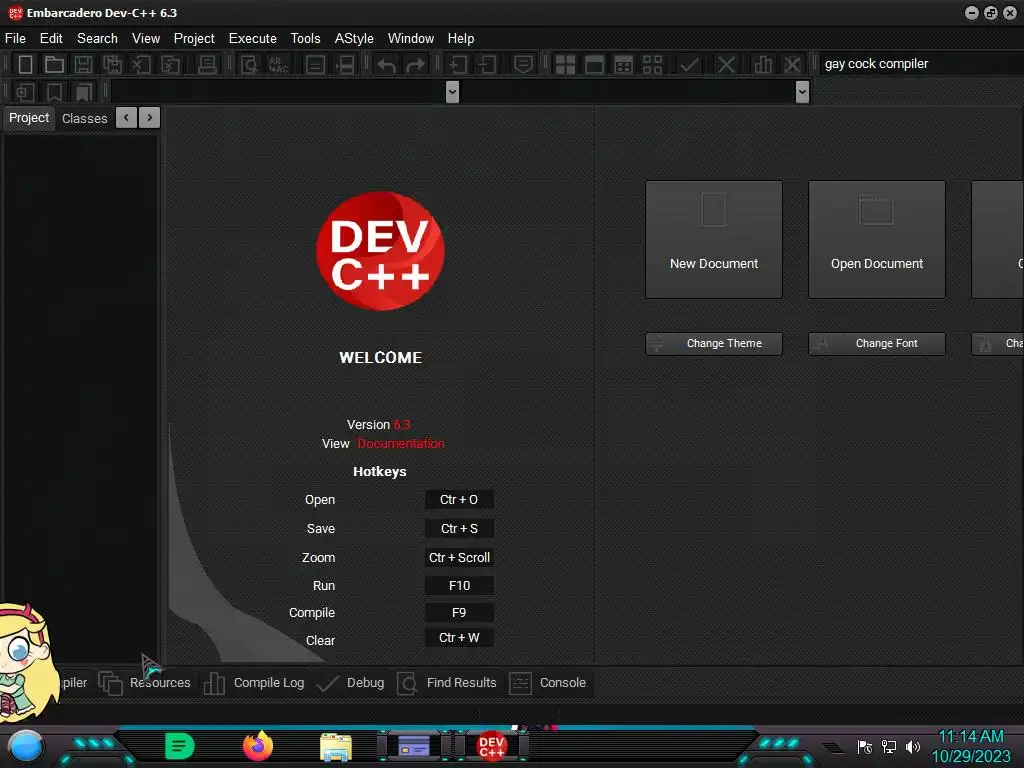Click the Open file folder toolbar icon
1024x768 pixels.
(x=54, y=64)
